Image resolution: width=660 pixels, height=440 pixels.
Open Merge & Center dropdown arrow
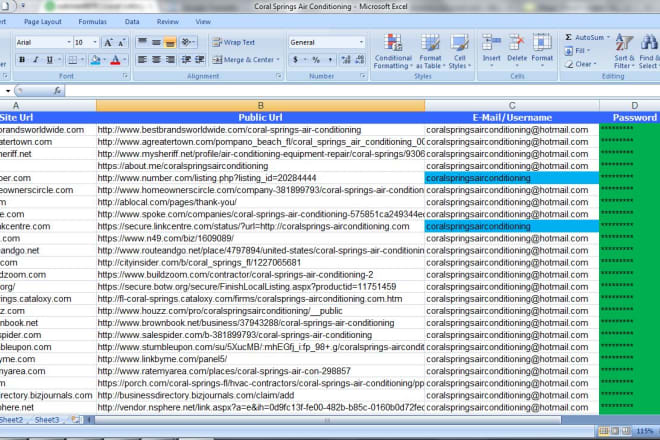coord(278,60)
